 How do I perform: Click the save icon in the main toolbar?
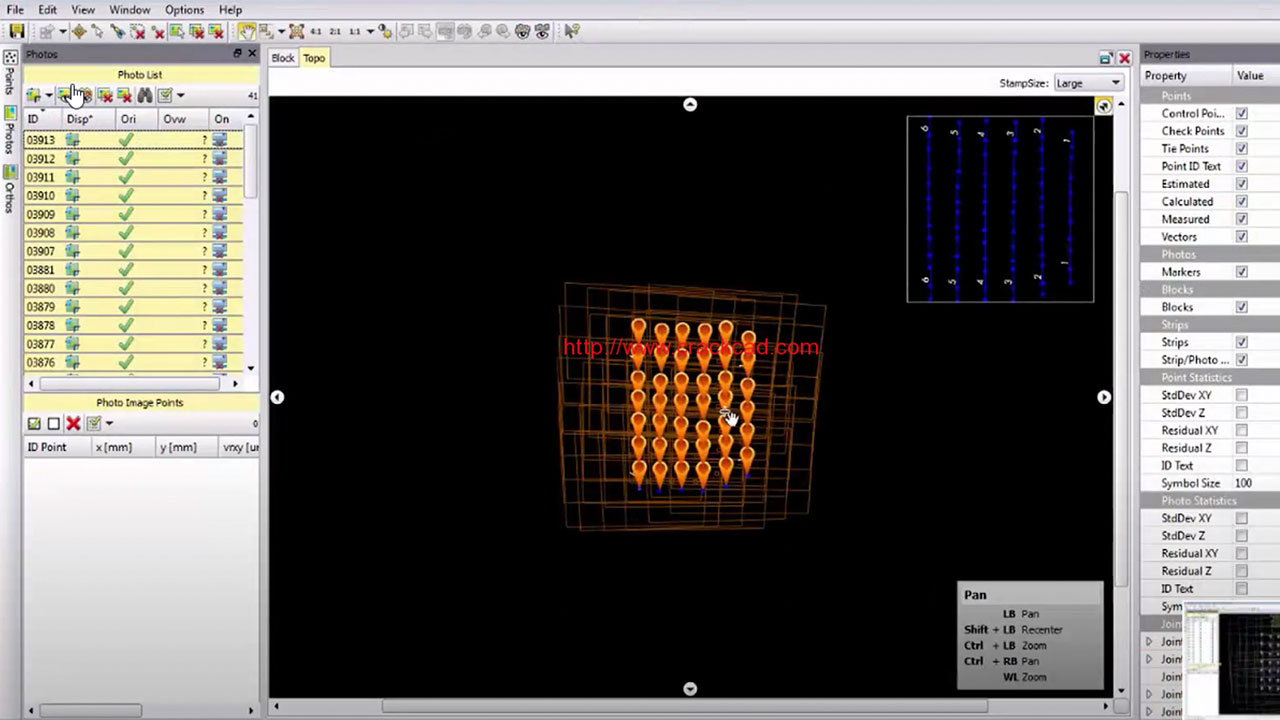(x=17, y=32)
